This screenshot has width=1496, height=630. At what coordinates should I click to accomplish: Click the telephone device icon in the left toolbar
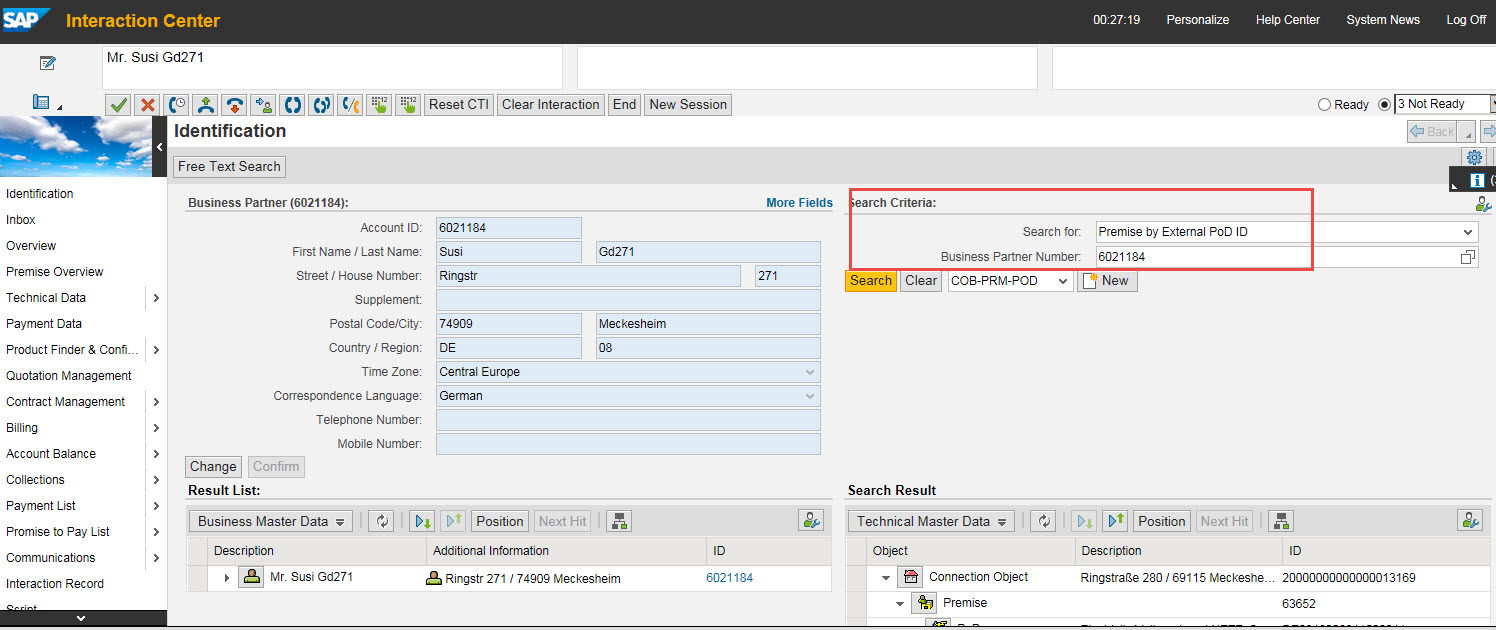coord(42,102)
